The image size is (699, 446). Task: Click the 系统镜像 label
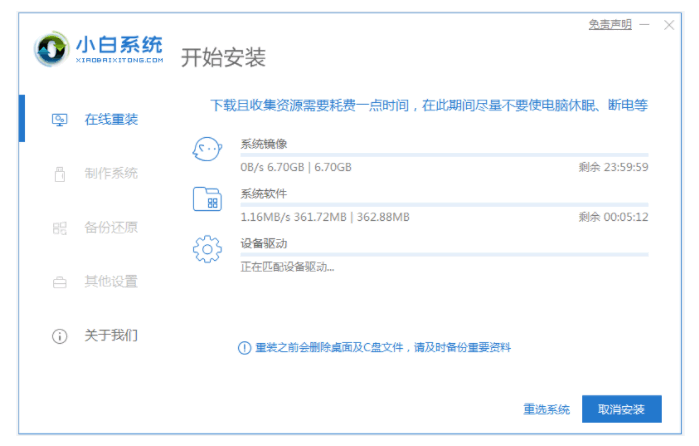264,144
